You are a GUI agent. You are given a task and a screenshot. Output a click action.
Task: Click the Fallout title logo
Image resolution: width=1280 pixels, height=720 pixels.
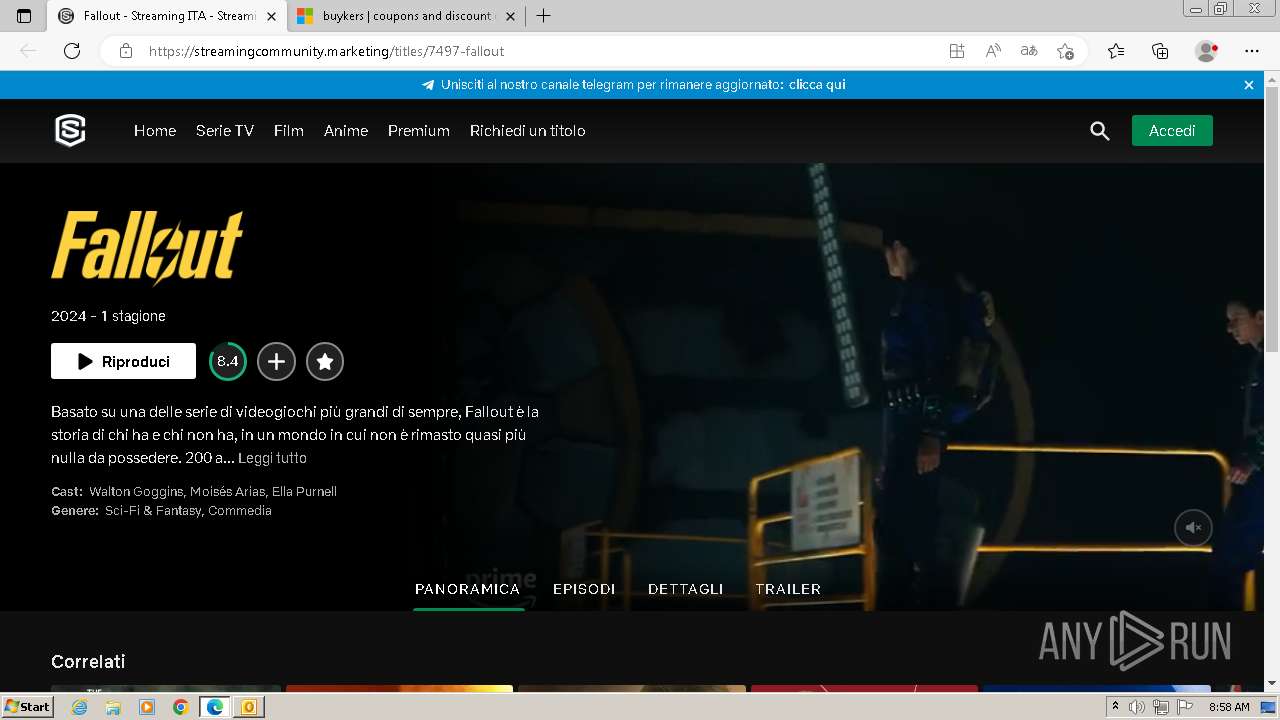[x=147, y=247]
